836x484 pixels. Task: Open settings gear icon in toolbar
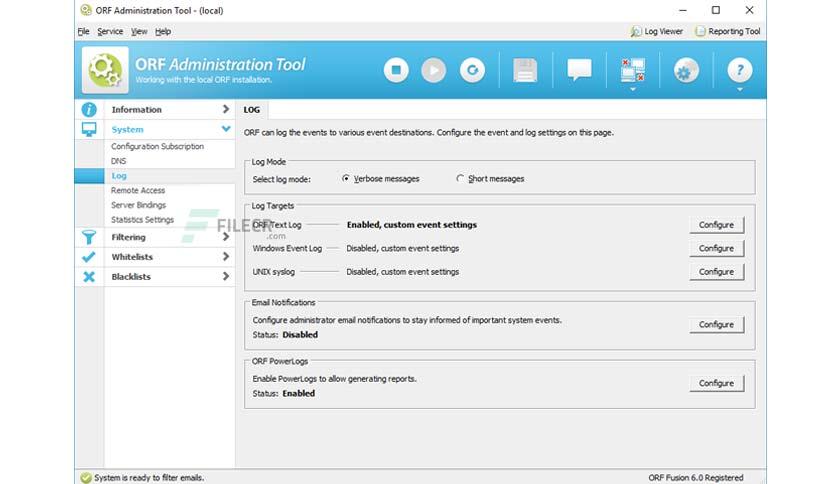[686, 70]
